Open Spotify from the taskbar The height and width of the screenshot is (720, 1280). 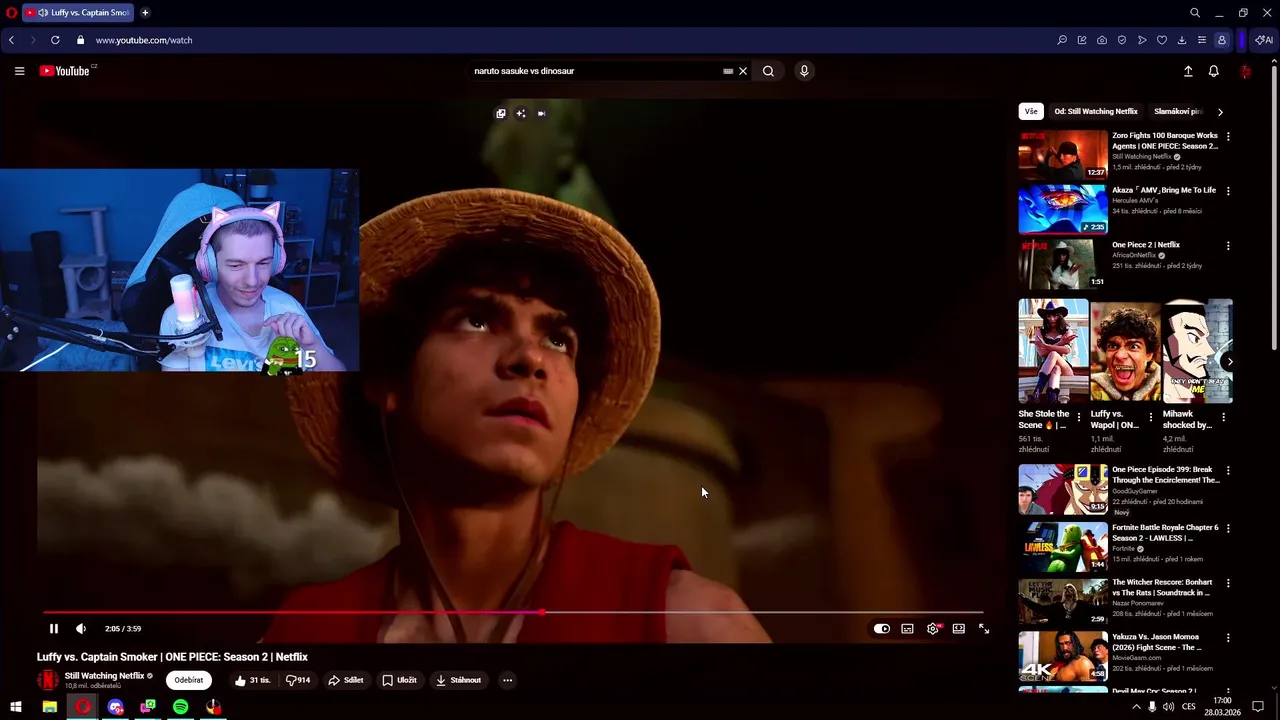[x=180, y=707]
